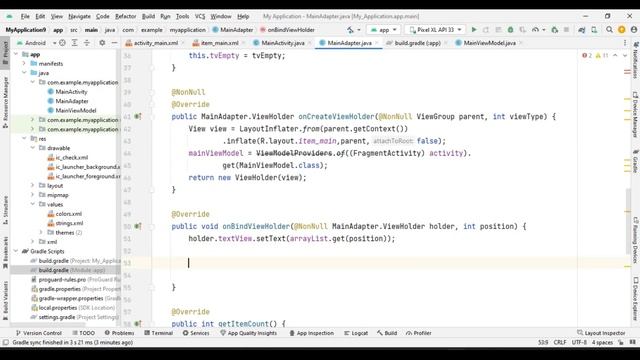This screenshot has height=360, width=640.
Task: Expand the layout folder
Action: 33,185
